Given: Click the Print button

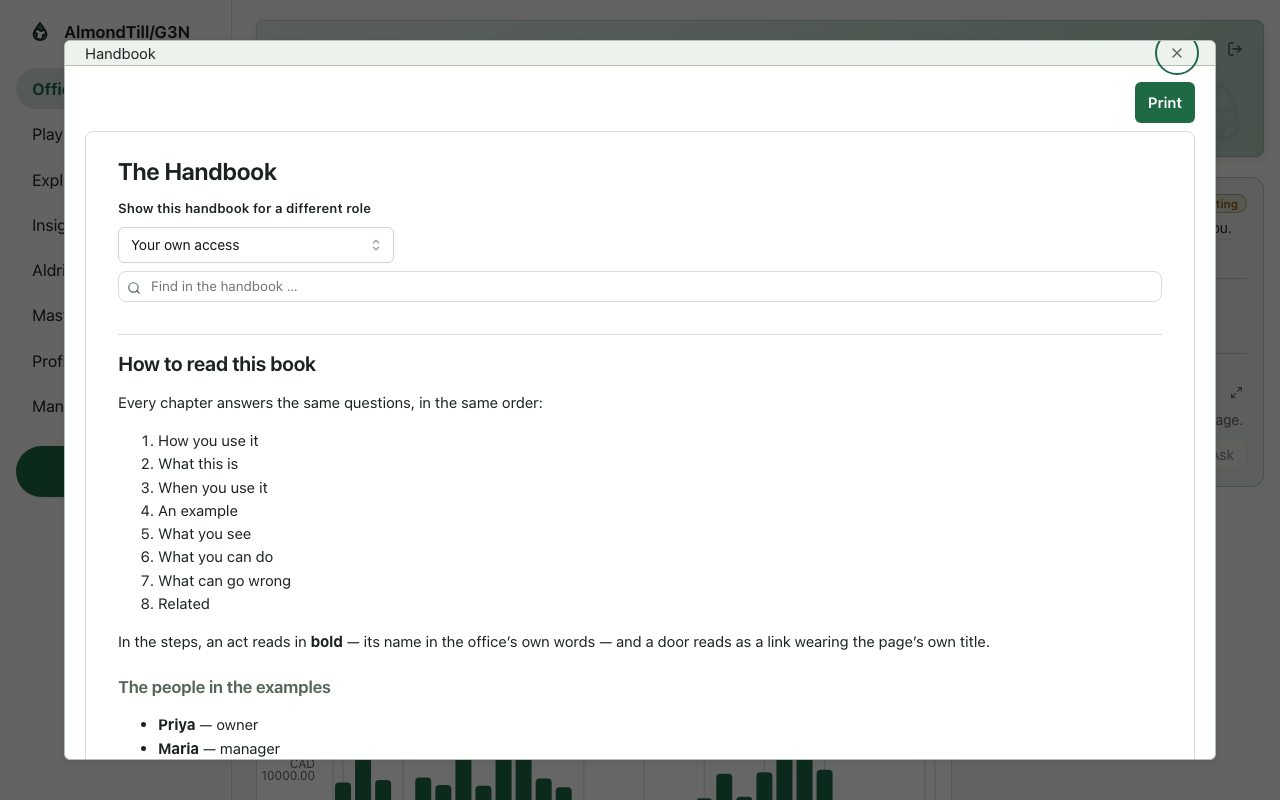Looking at the screenshot, I should (x=1165, y=103).
